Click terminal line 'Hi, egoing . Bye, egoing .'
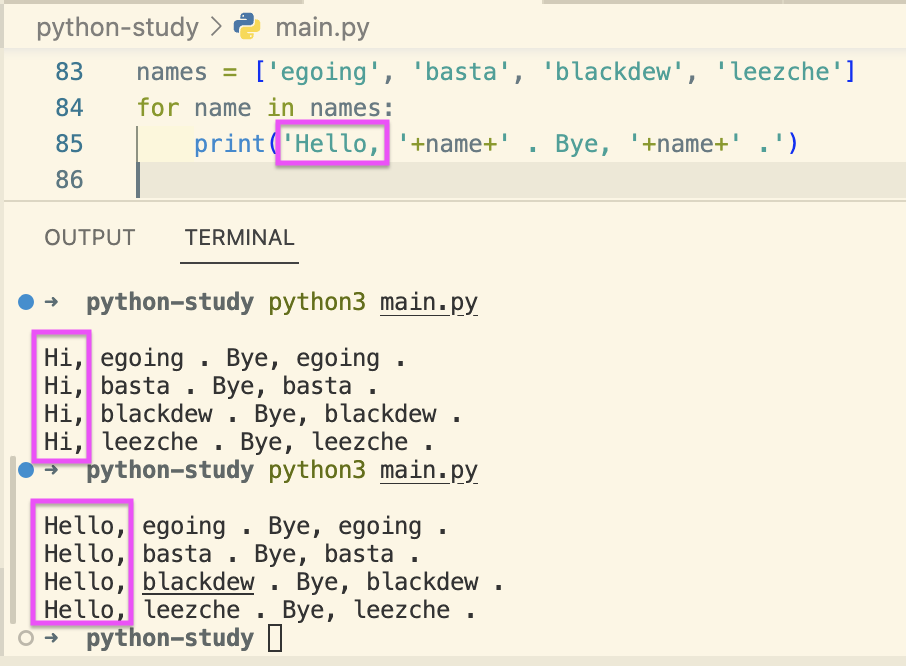This screenshot has height=666, width=906. tap(224, 359)
